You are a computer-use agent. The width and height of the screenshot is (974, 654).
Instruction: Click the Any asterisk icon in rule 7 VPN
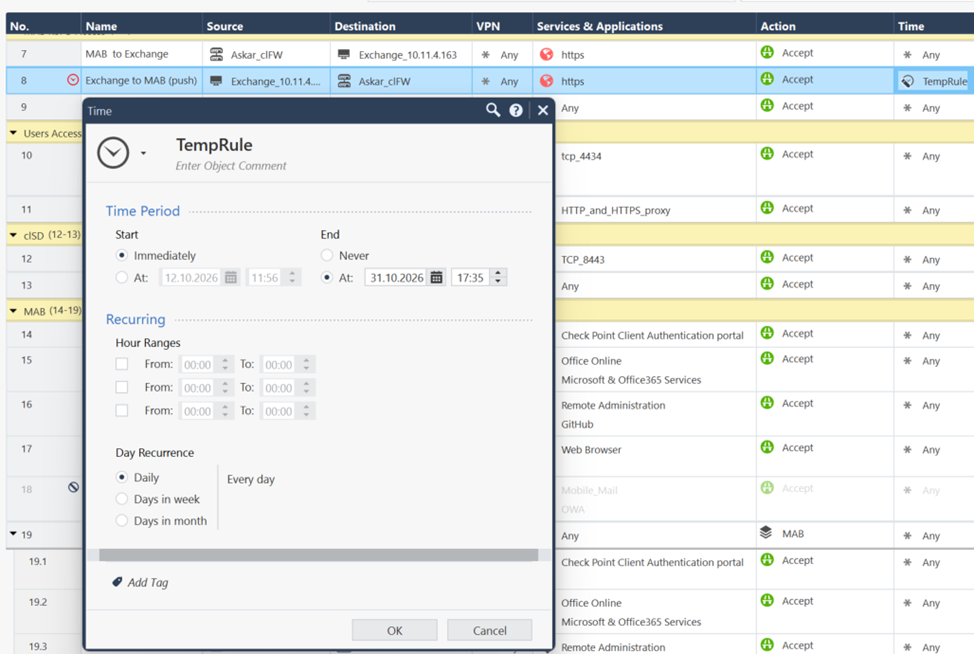[x=486, y=55]
